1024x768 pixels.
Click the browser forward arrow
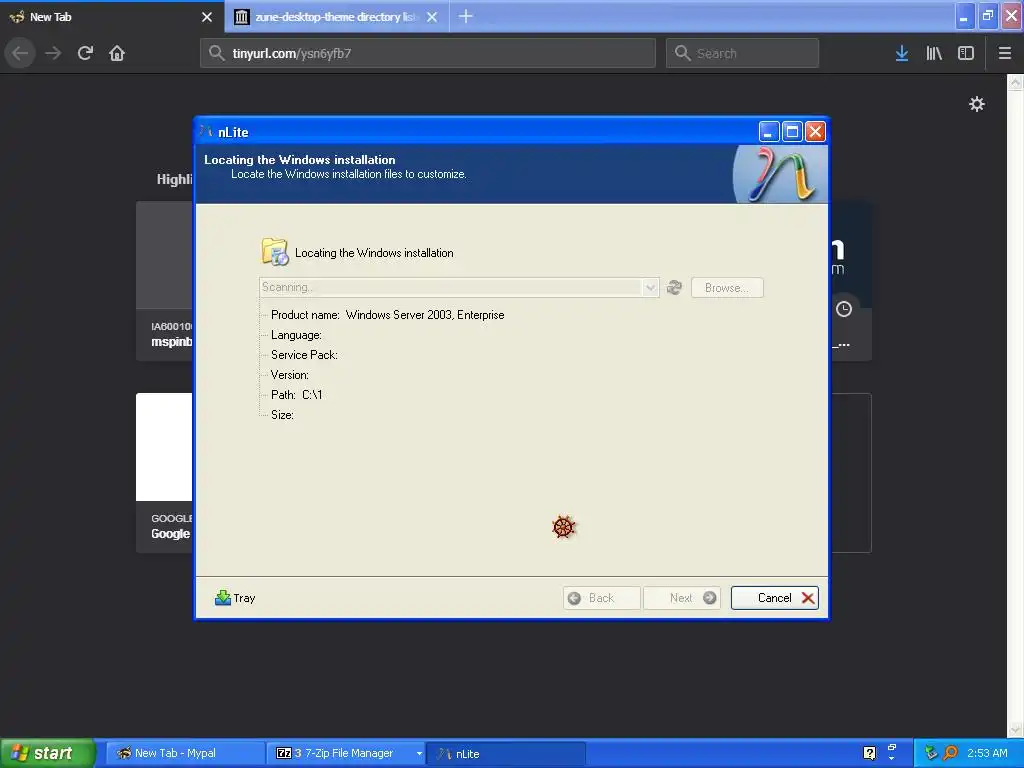point(53,53)
